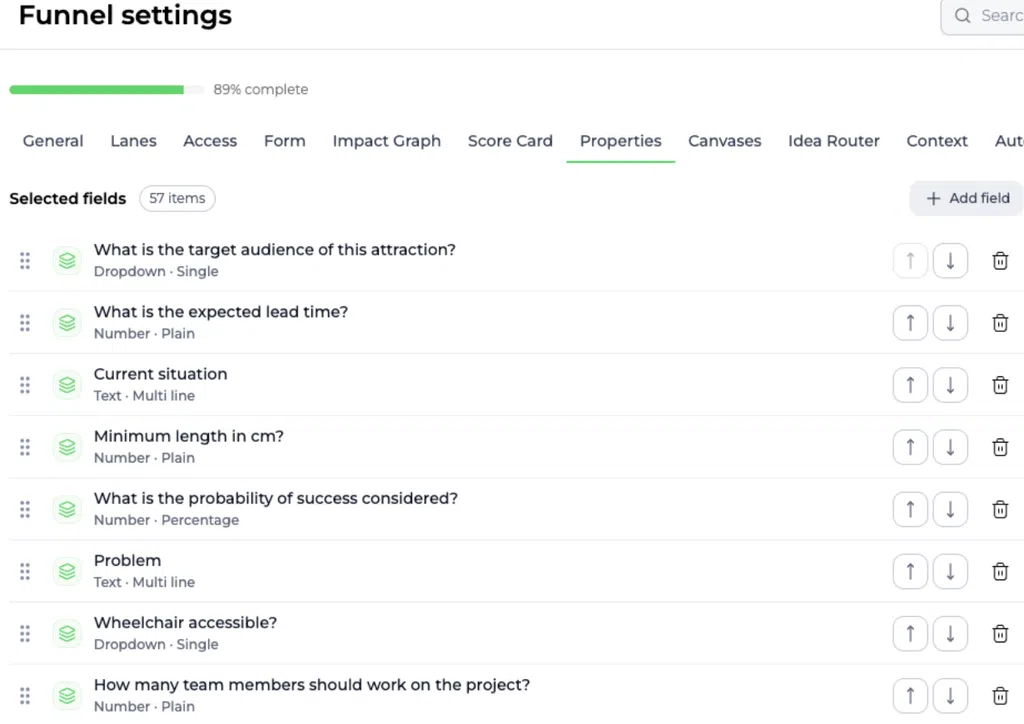The image size is (1024, 724).
Task: Move team members field down
Action: coord(950,696)
